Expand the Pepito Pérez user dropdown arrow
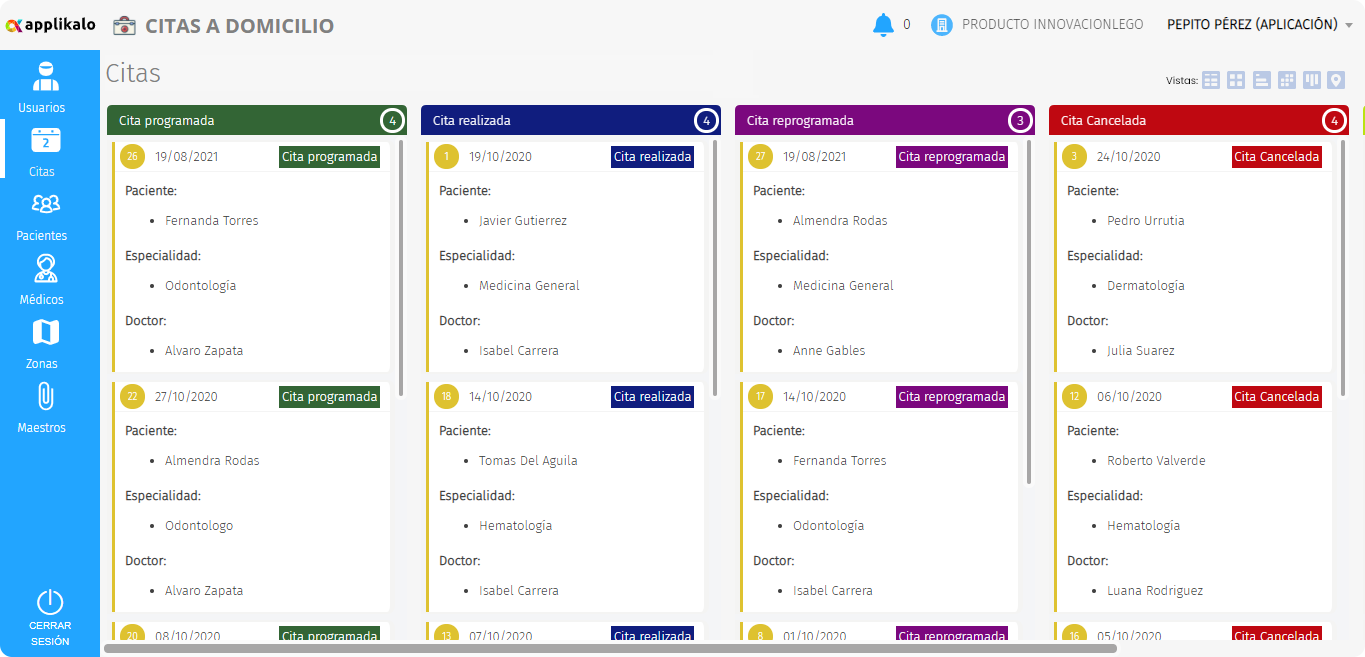 tap(1349, 26)
